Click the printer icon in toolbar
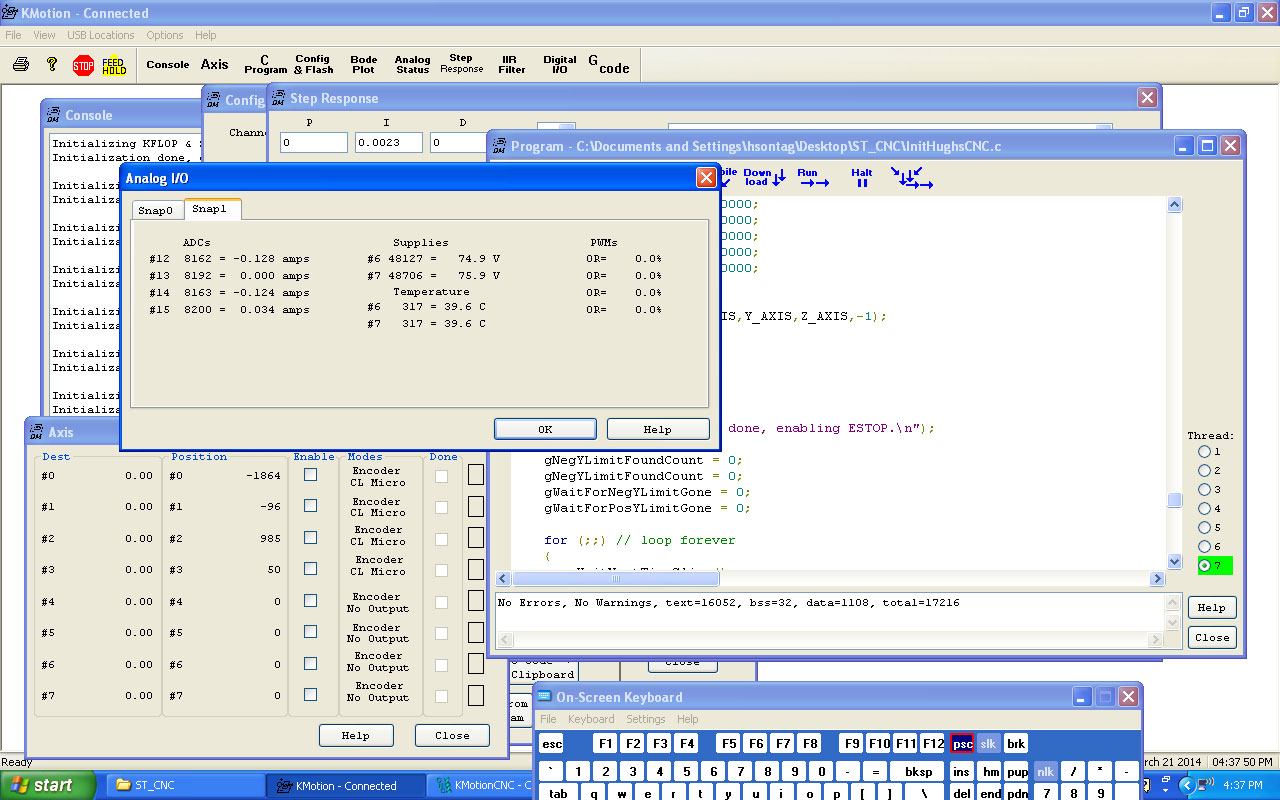1280x800 pixels. pyautogui.click(x=21, y=65)
